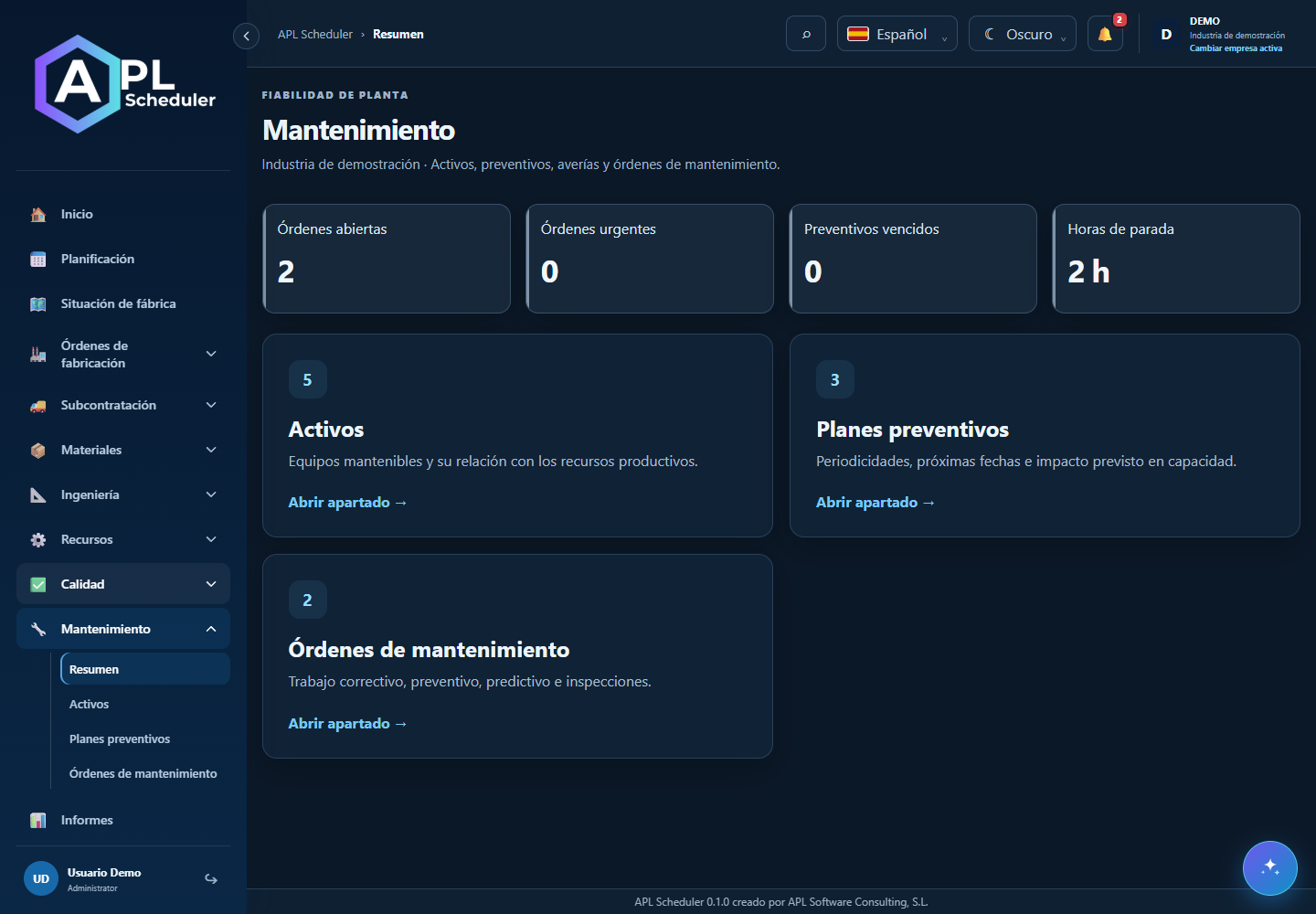Screen dimensions: 1316x914
Task: Expand the Materiales submenu chevron
Action: pyautogui.click(x=211, y=450)
